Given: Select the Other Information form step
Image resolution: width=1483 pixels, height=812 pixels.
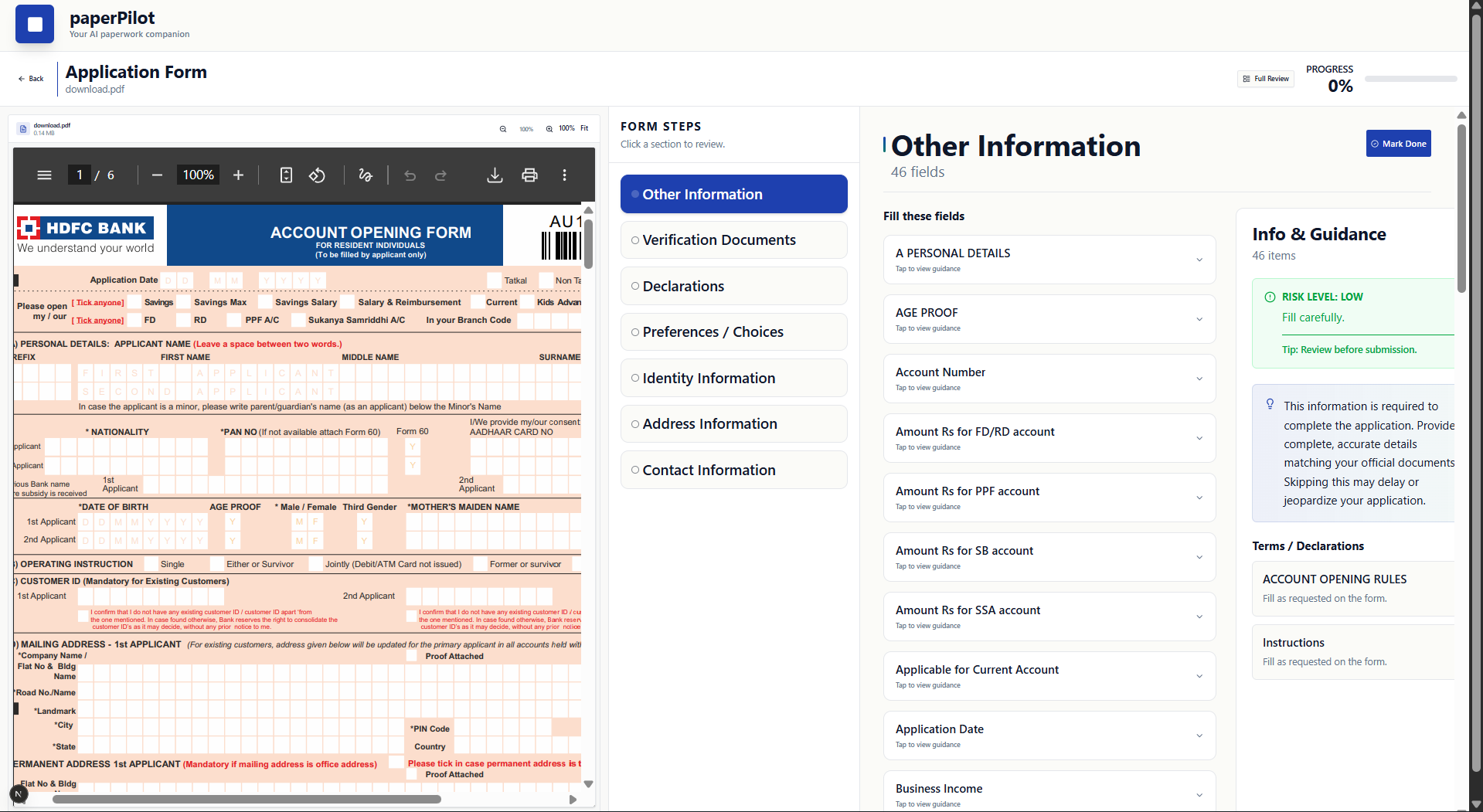Looking at the screenshot, I should [x=734, y=194].
